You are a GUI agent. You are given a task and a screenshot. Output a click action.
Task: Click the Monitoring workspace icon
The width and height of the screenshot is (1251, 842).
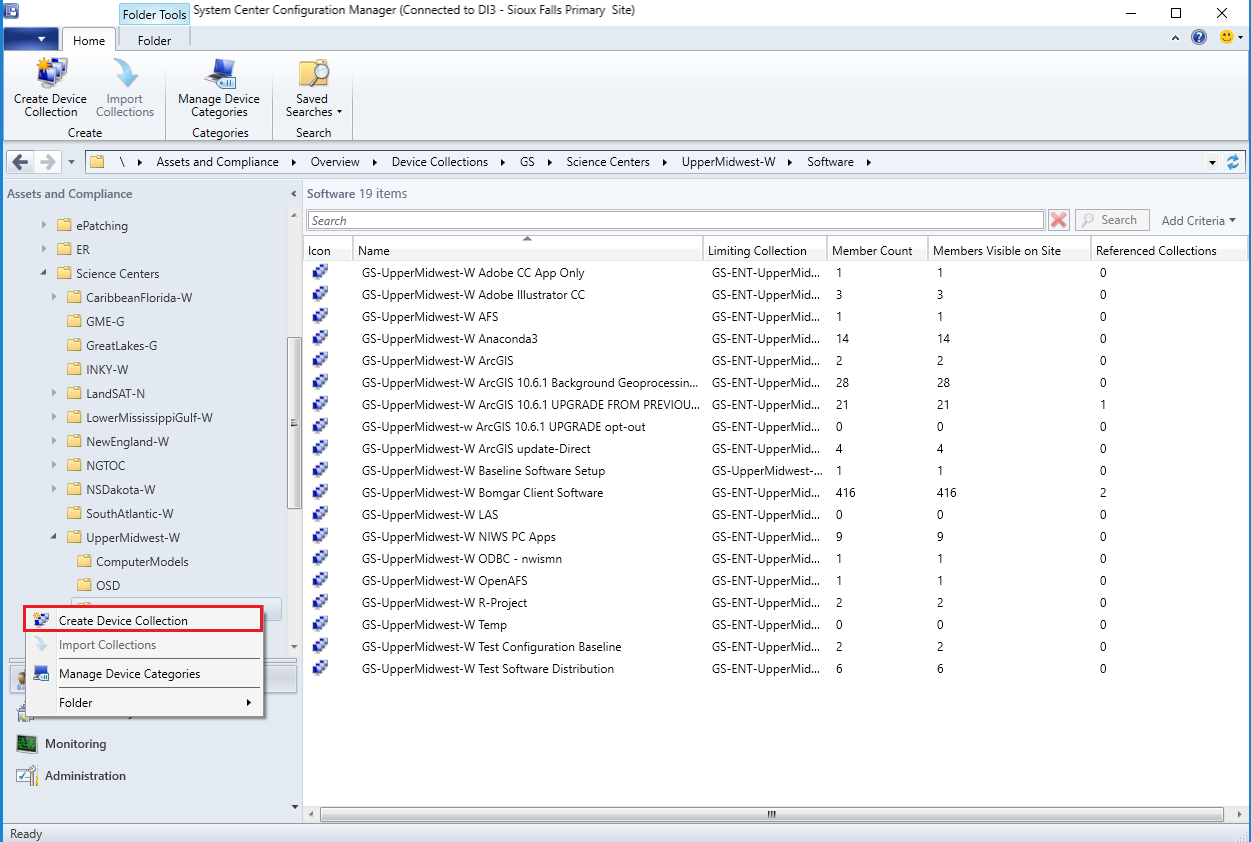(x=27, y=744)
